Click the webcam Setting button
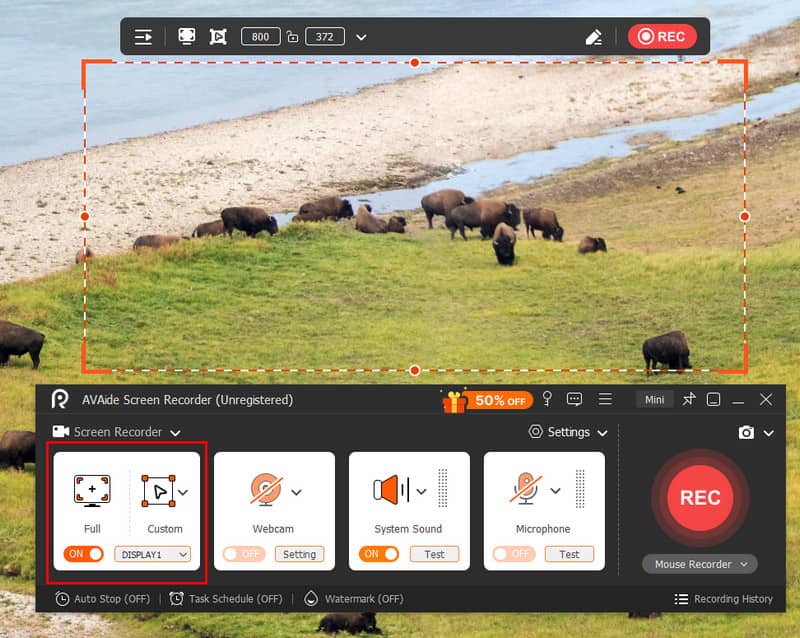 coord(299,554)
